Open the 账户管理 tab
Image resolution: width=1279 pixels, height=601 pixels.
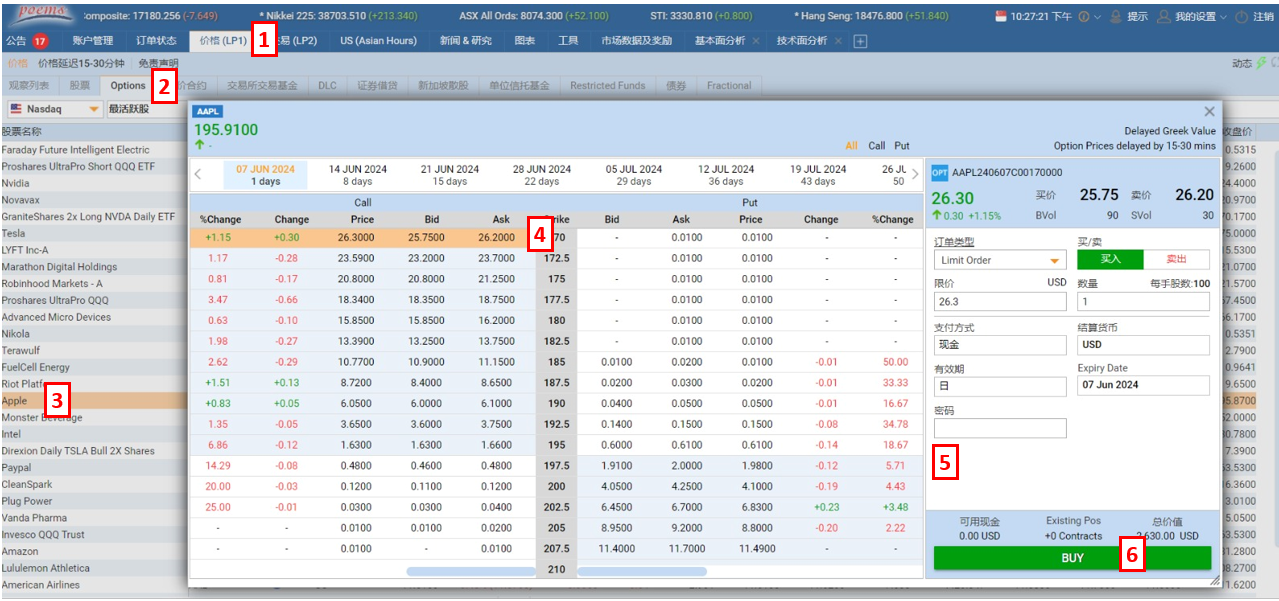(93, 41)
